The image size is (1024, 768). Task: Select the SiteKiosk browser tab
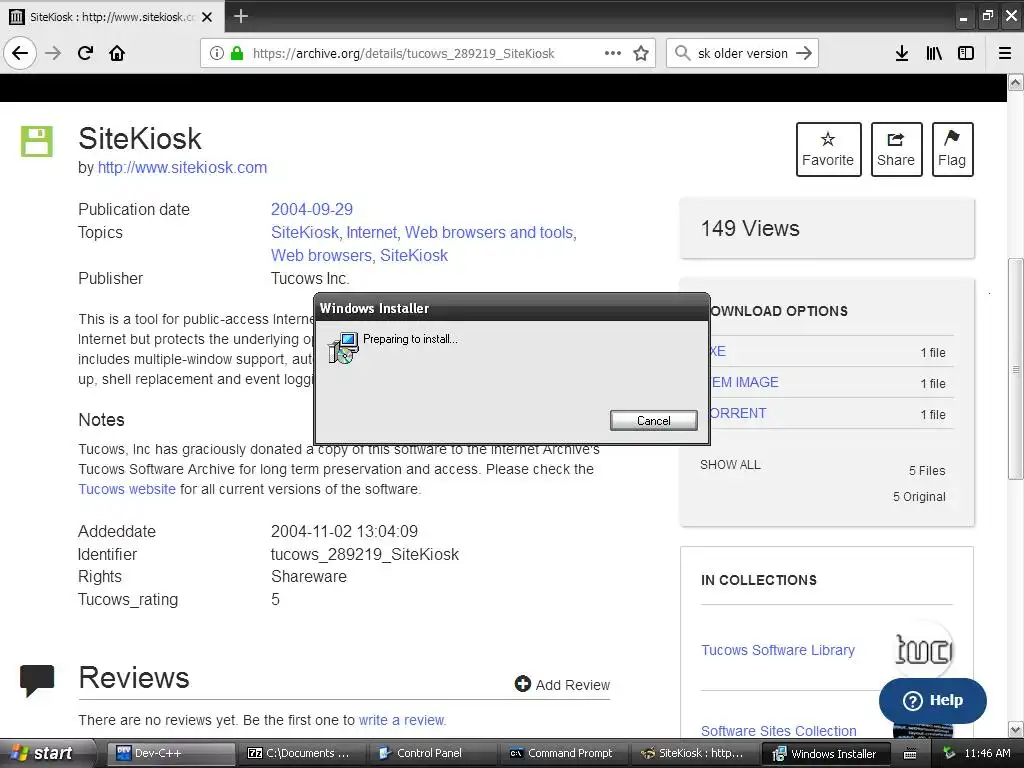pos(112,17)
